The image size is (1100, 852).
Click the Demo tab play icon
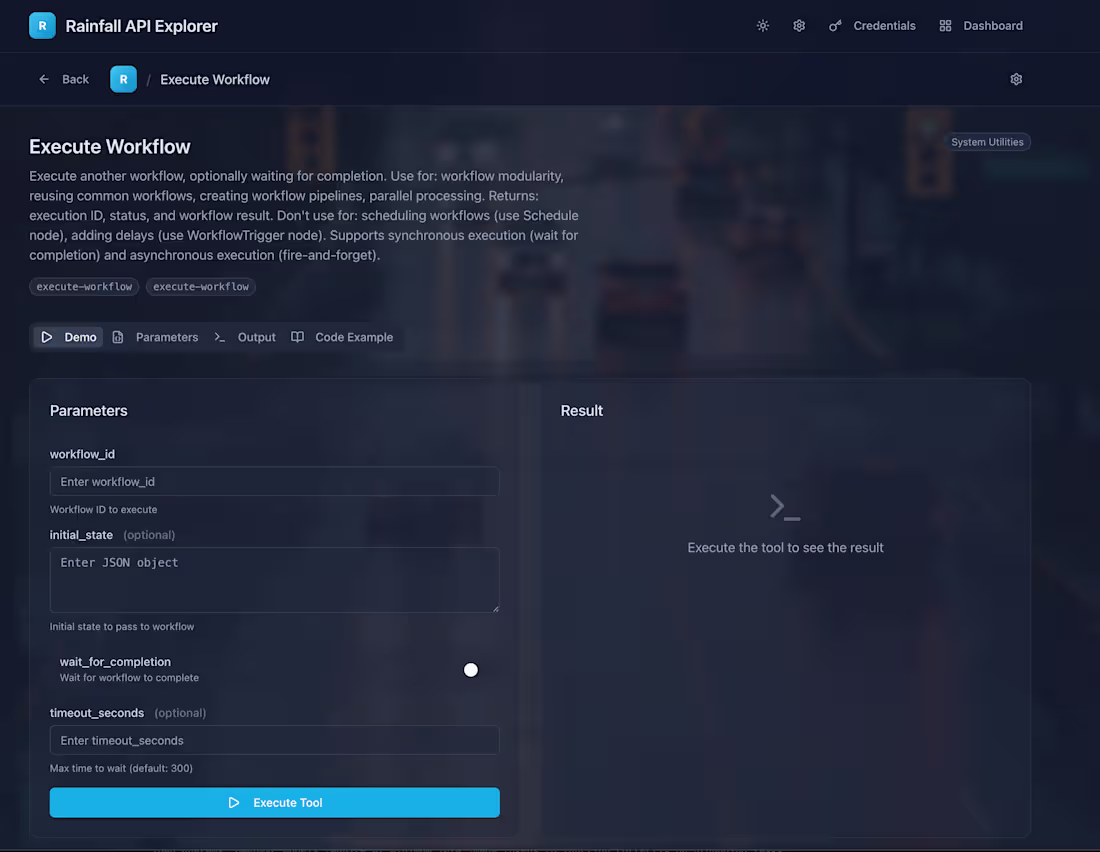46,337
